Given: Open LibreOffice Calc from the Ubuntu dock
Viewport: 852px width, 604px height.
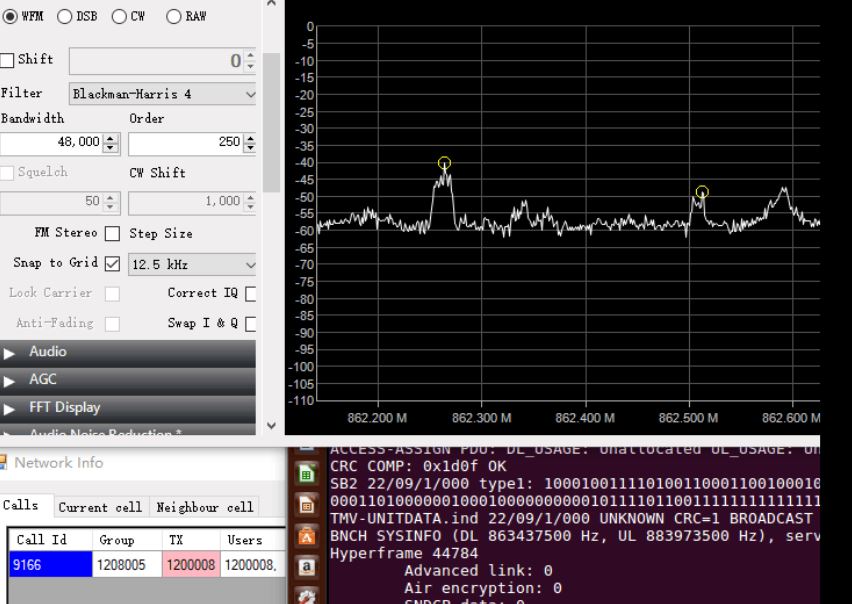Looking at the screenshot, I should tap(306, 474).
